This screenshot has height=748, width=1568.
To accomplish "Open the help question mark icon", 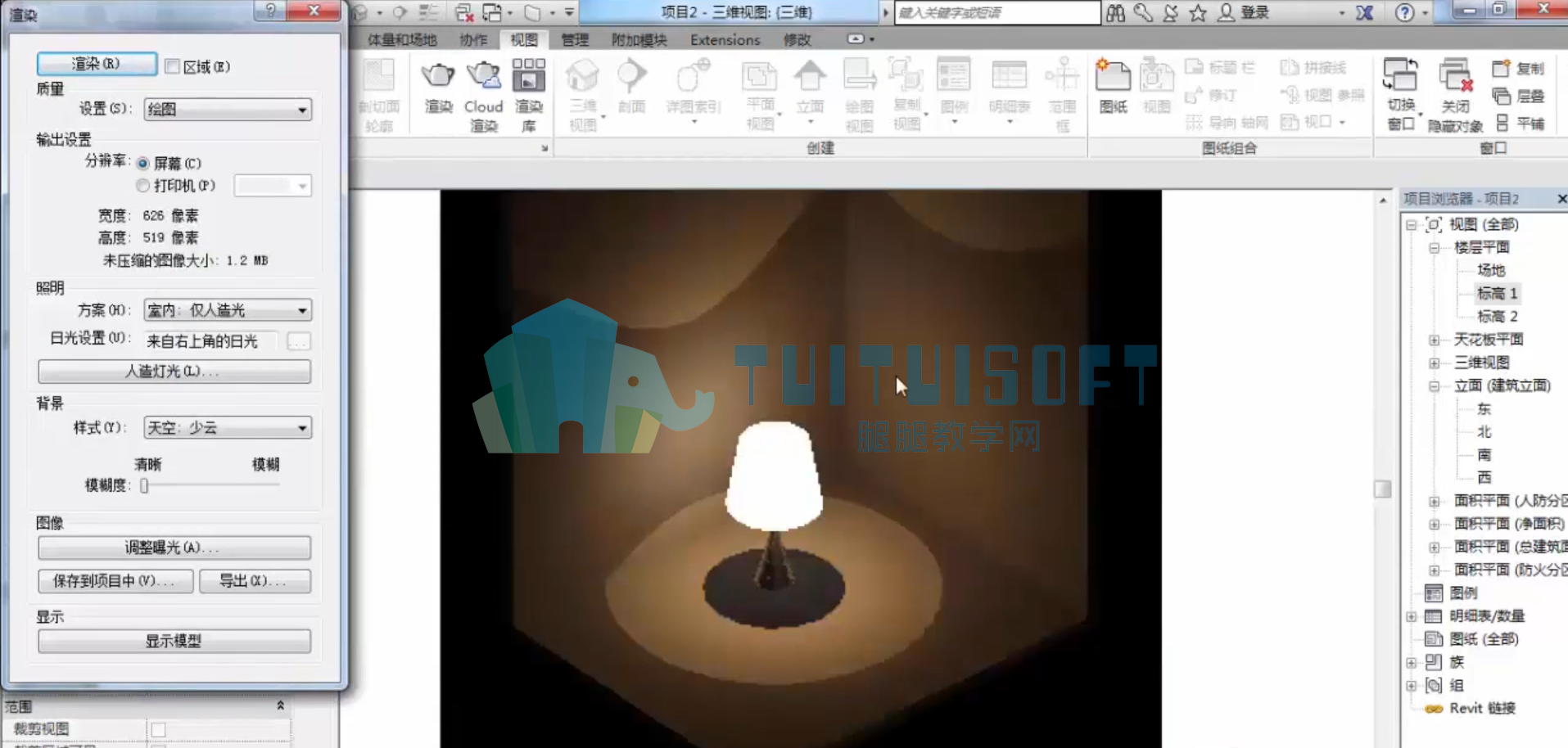I will point(1404,12).
